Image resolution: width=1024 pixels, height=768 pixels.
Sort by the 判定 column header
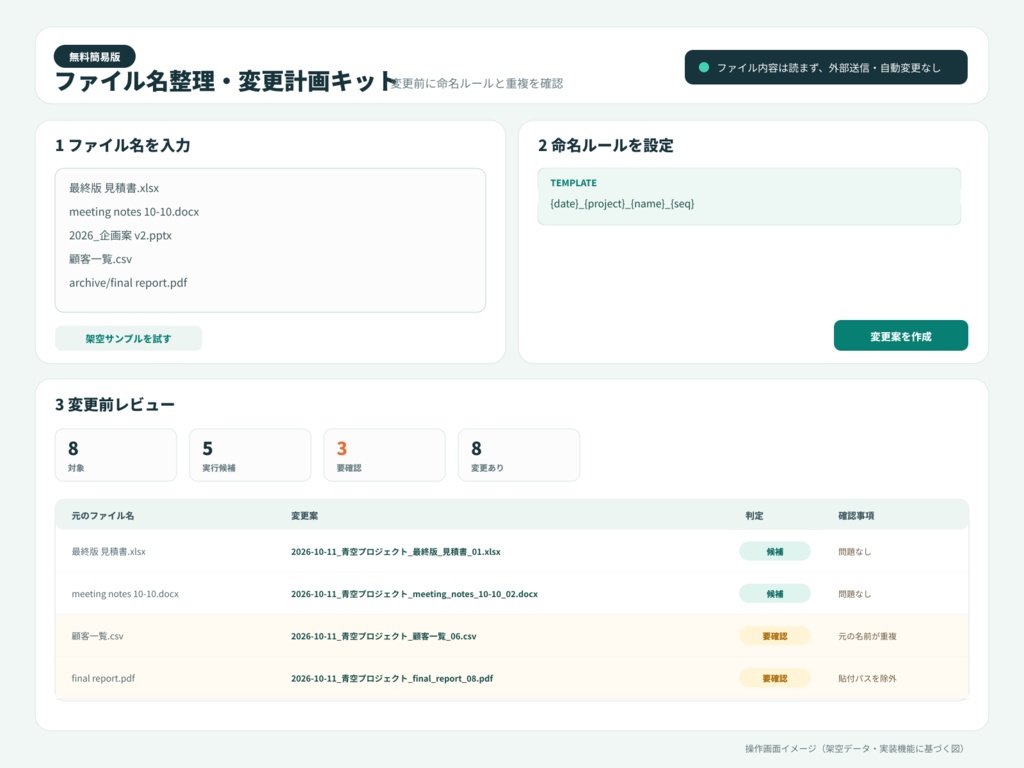tap(754, 515)
